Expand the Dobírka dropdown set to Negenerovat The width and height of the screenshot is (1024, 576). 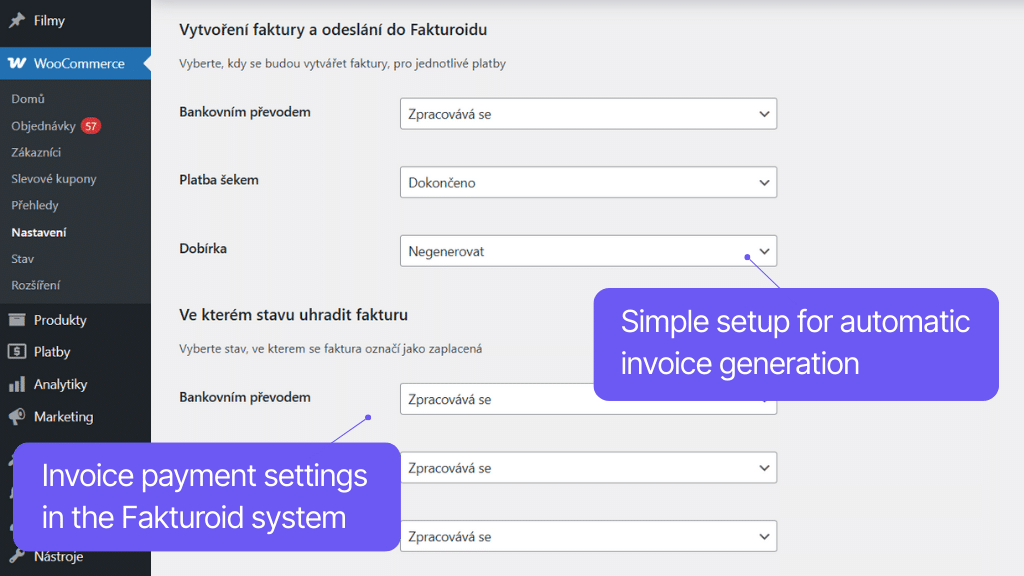coord(588,251)
